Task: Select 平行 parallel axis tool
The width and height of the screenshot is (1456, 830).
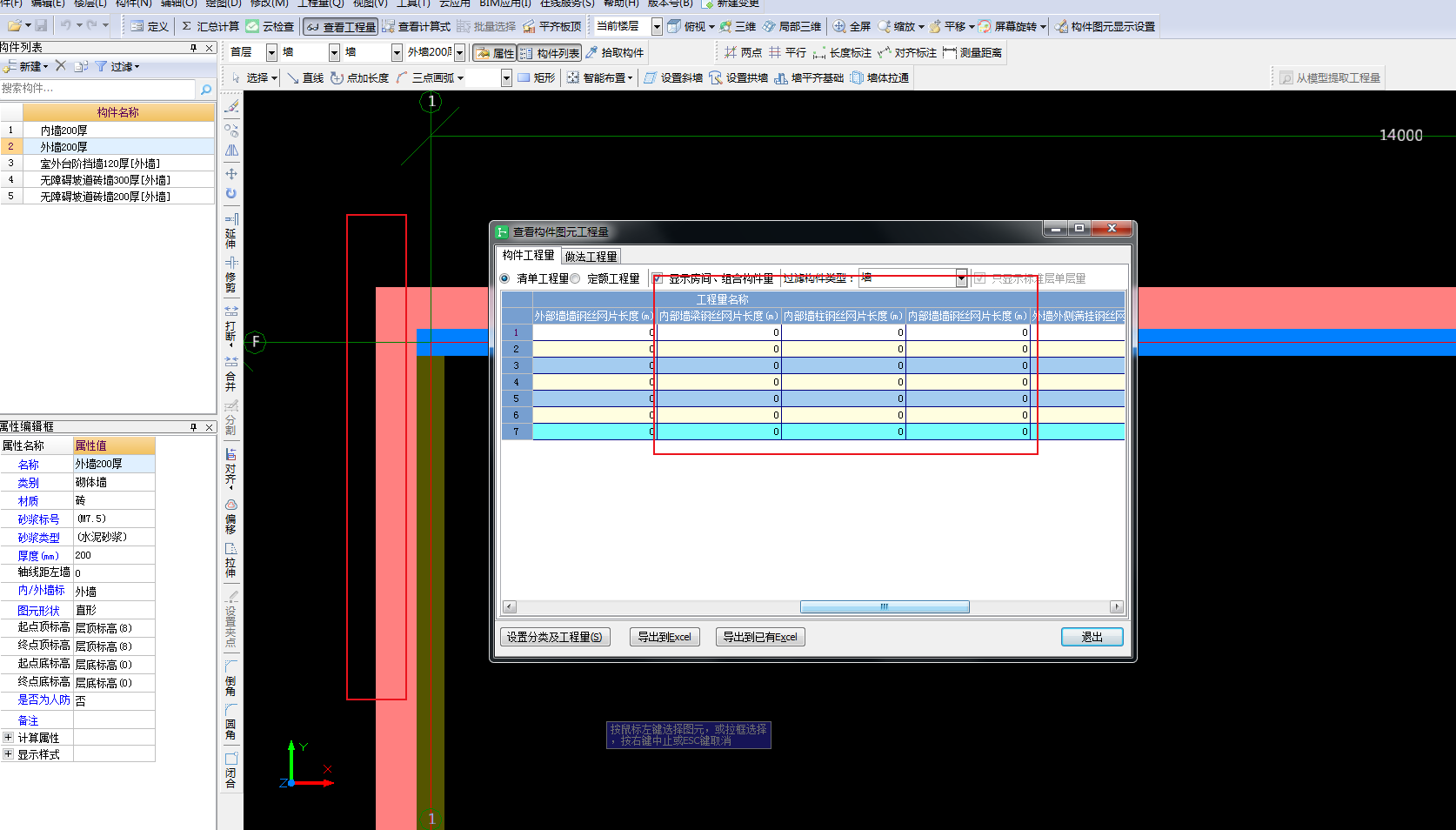Action: click(787, 52)
